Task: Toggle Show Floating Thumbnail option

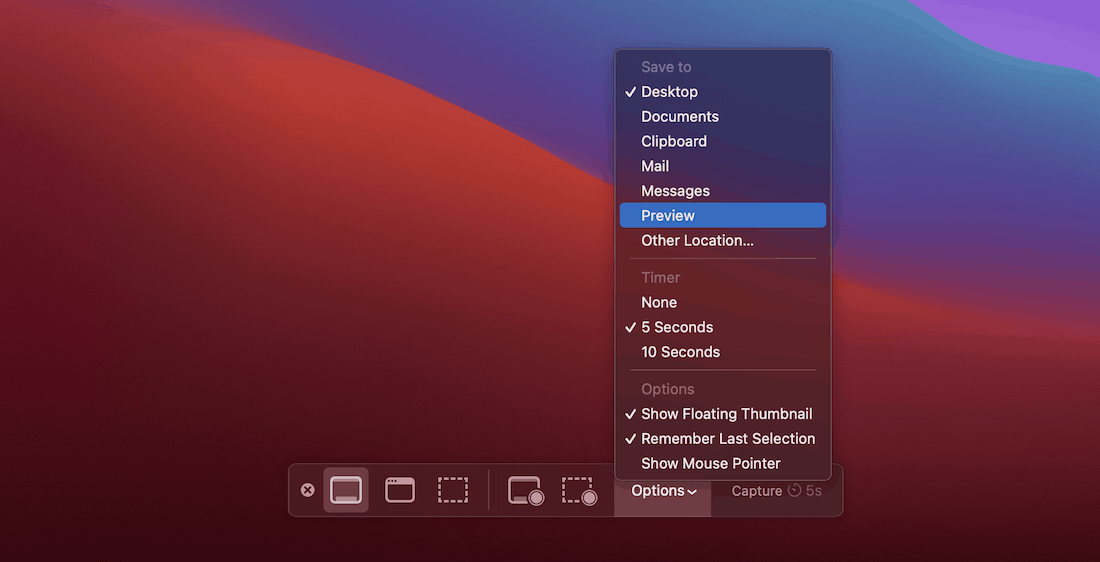Action: pyautogui.click(x=726, y=414)
